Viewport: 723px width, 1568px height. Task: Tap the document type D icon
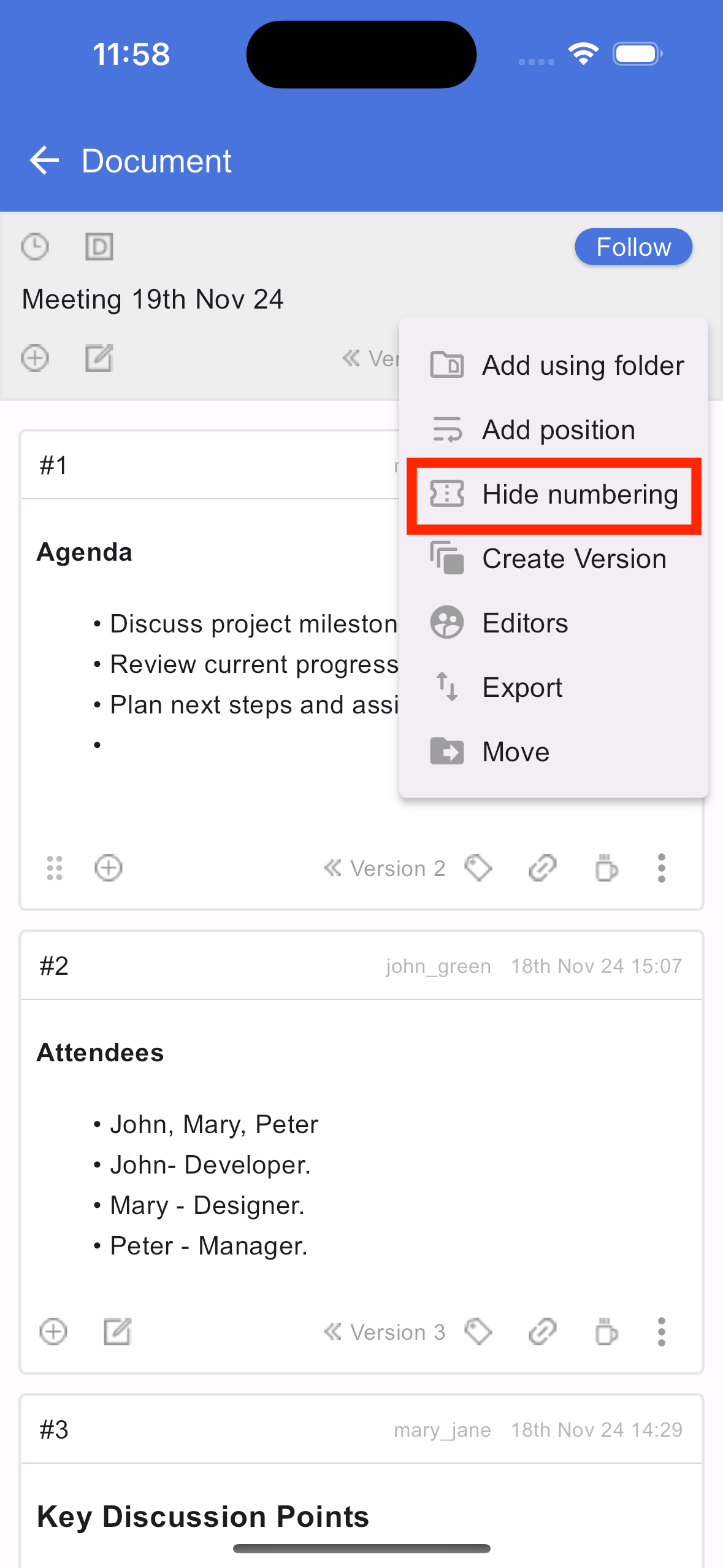(x=99, y=247)
